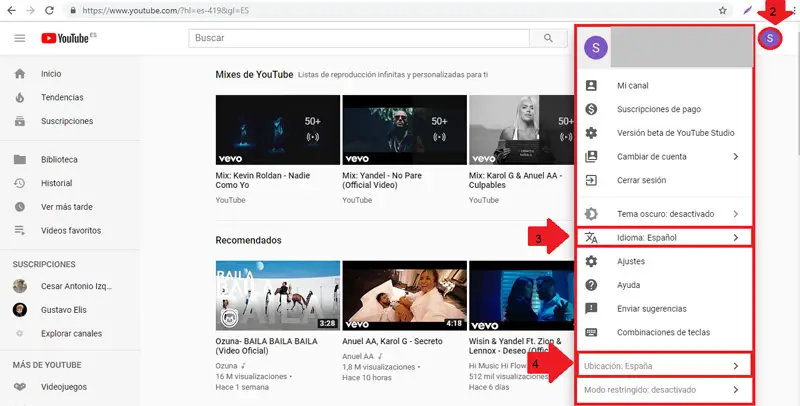Viewport: 800px width, 406px height.
Task: Click Anuel AA channel name
Action: [x=358, y=357]
